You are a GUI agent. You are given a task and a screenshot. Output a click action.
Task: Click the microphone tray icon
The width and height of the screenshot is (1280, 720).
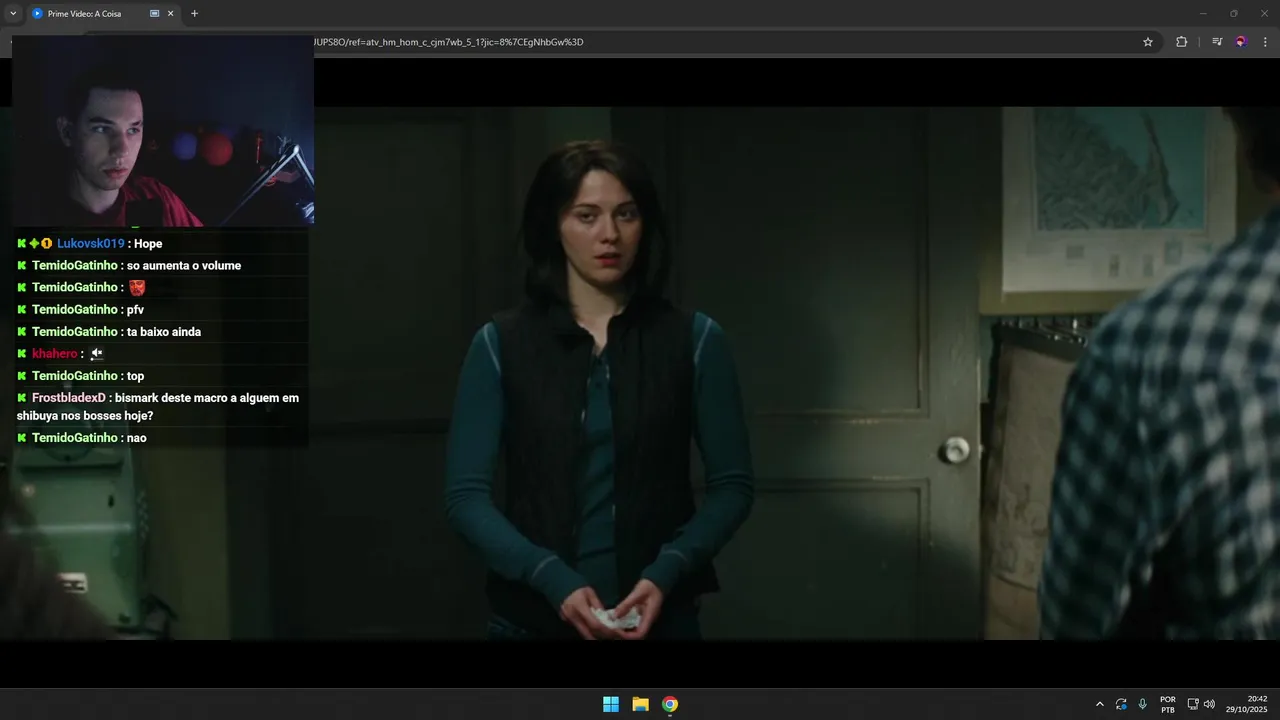point(1143,704)
